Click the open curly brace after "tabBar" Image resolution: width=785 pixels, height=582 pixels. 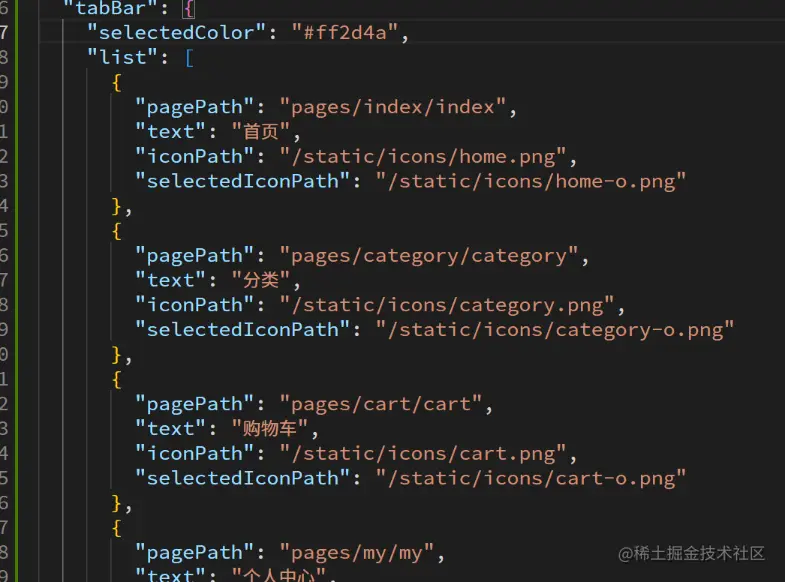(189, 8)
